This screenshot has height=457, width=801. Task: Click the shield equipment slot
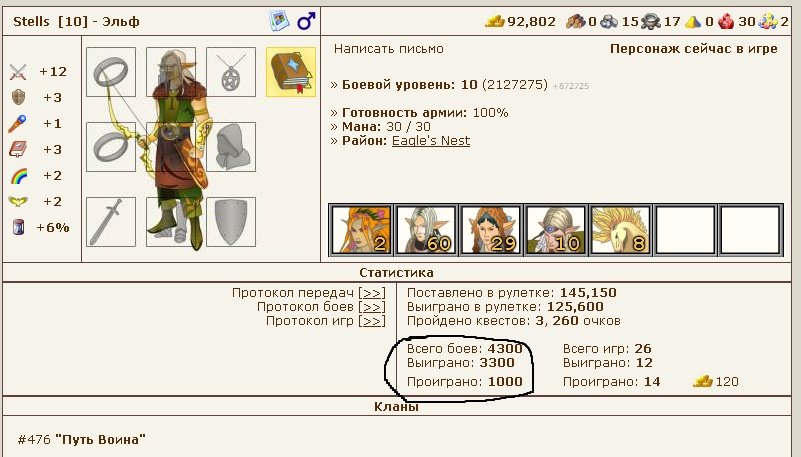pos(231,222)
